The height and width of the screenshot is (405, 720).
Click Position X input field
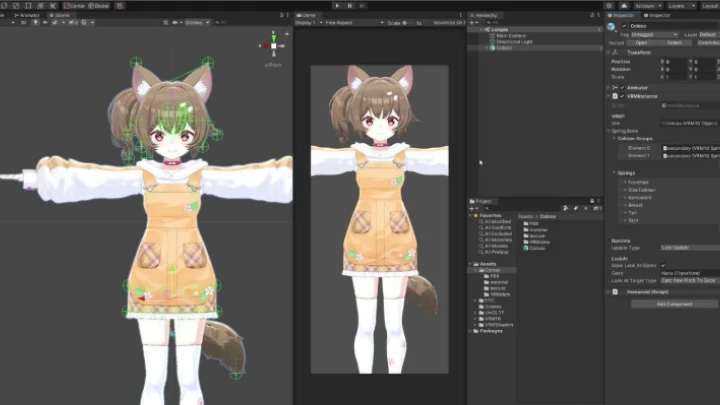(676, 62)
